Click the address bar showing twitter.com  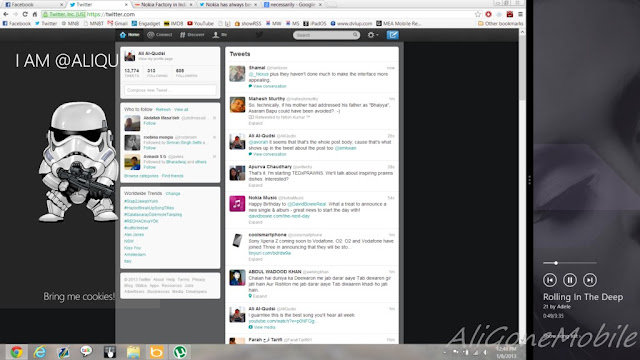261,14
